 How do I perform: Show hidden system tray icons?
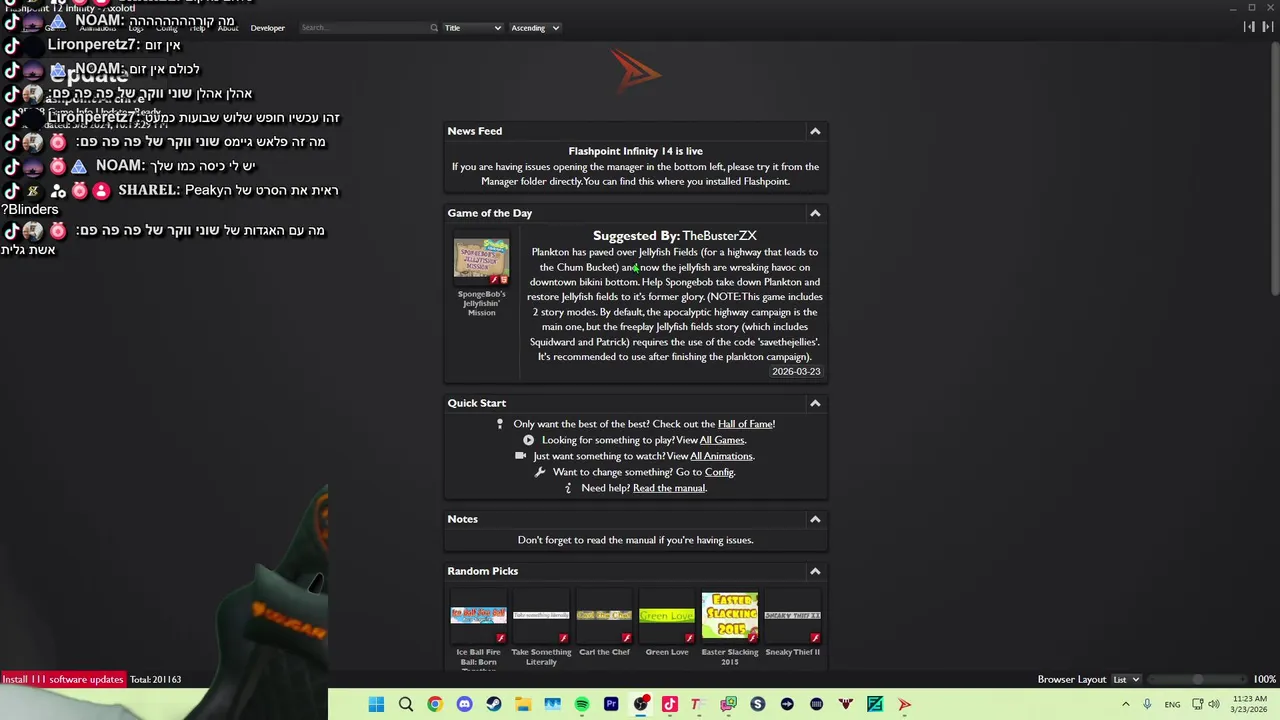click(1126, 704)
